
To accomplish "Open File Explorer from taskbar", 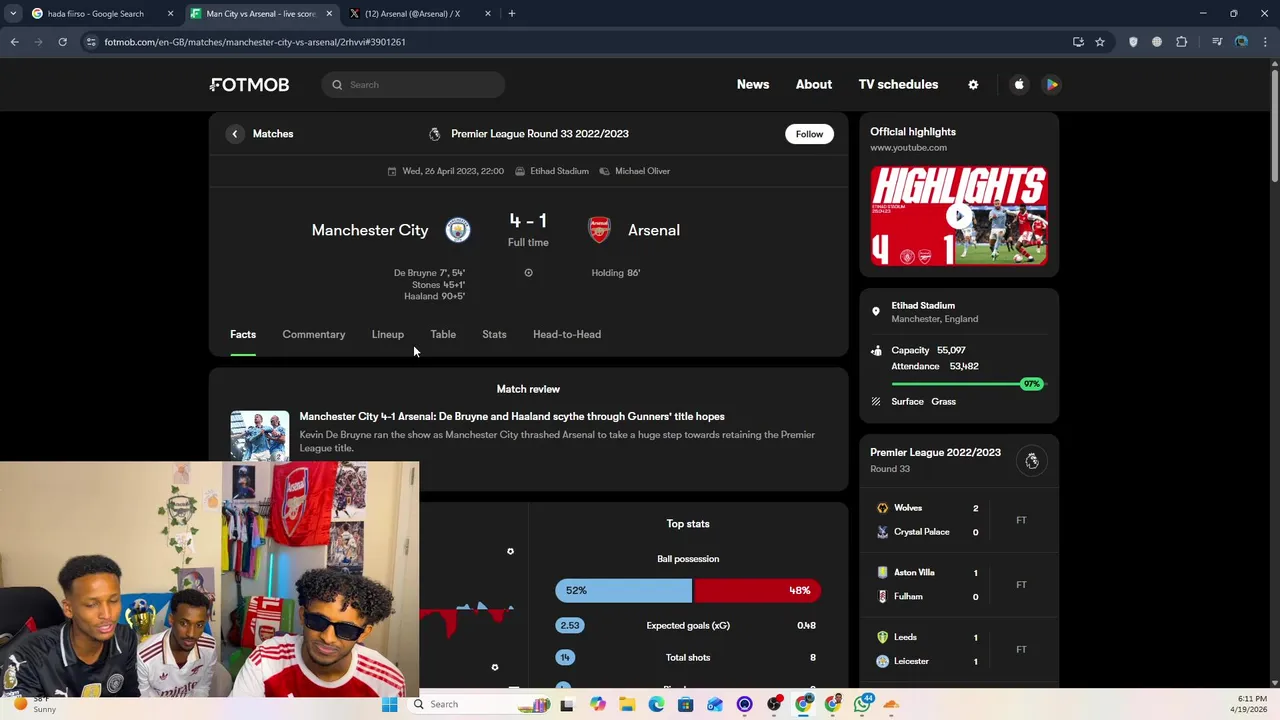I will [x=627, y=704].
